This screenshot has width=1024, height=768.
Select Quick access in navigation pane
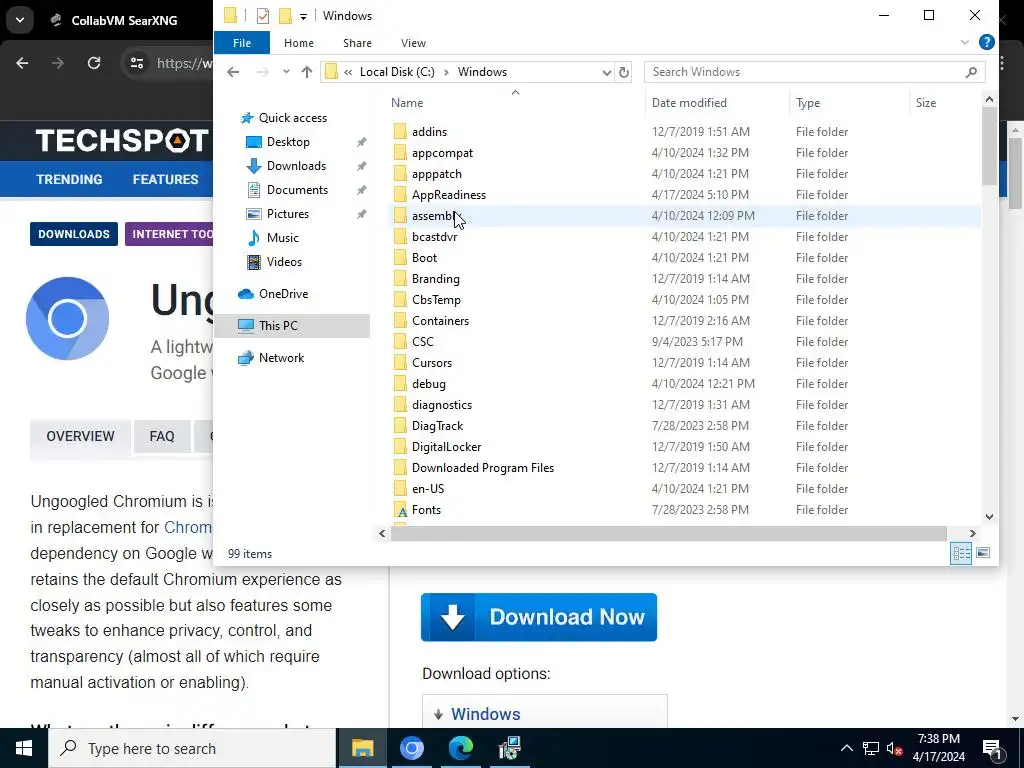click(x=293, y=118)
